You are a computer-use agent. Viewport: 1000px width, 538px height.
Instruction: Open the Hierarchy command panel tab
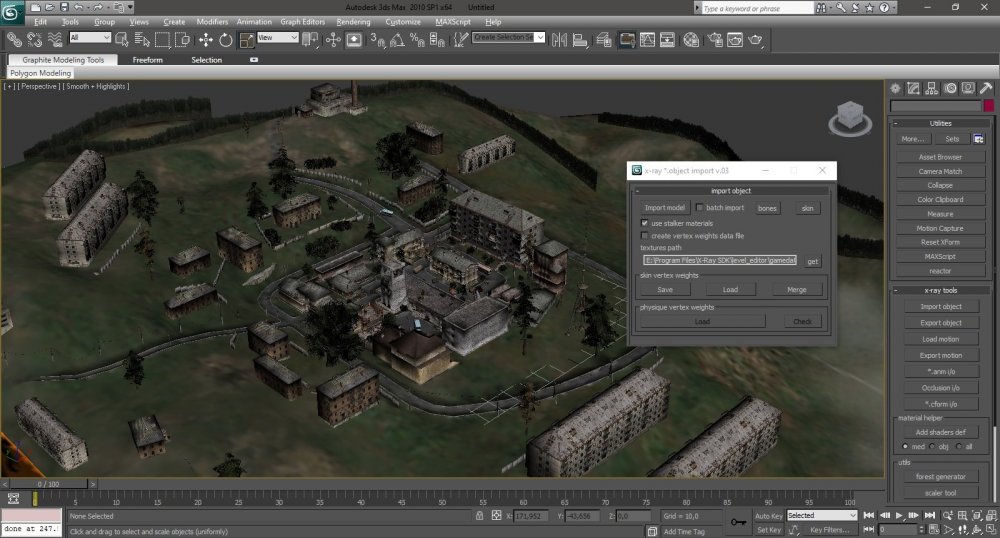[932, 88]
